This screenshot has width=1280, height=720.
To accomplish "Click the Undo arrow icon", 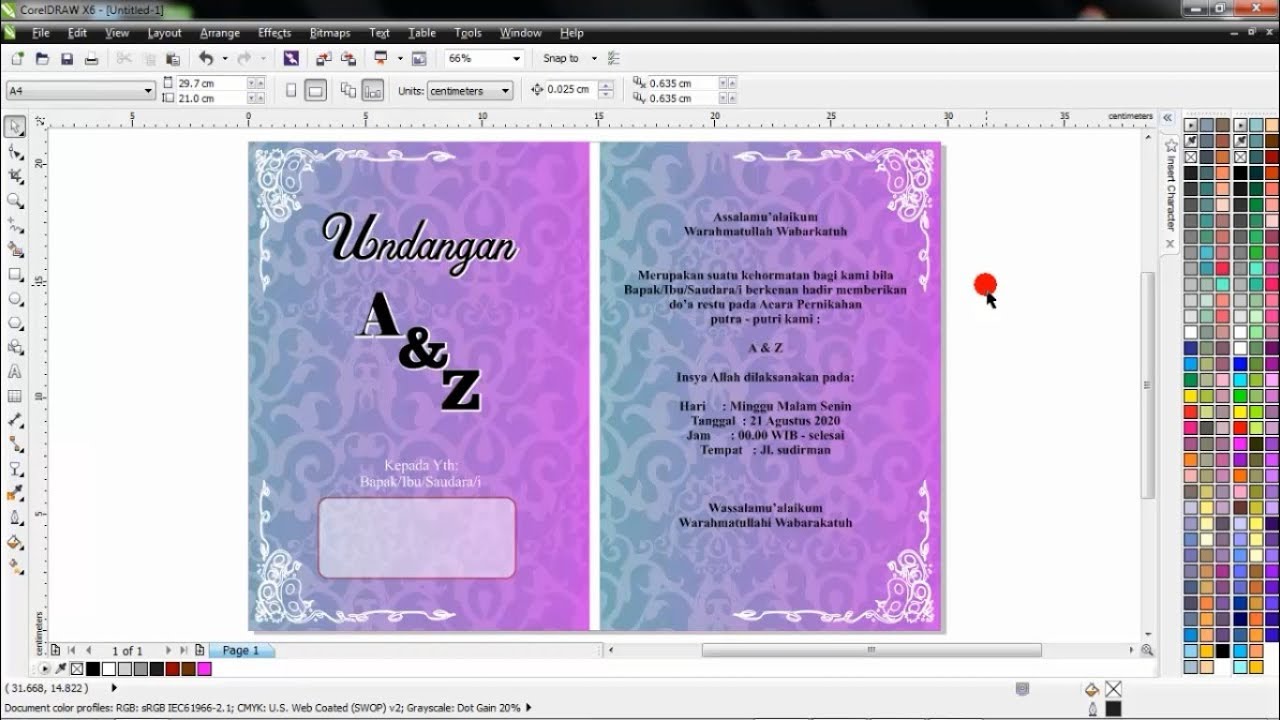I will click(x=206, y=59).
